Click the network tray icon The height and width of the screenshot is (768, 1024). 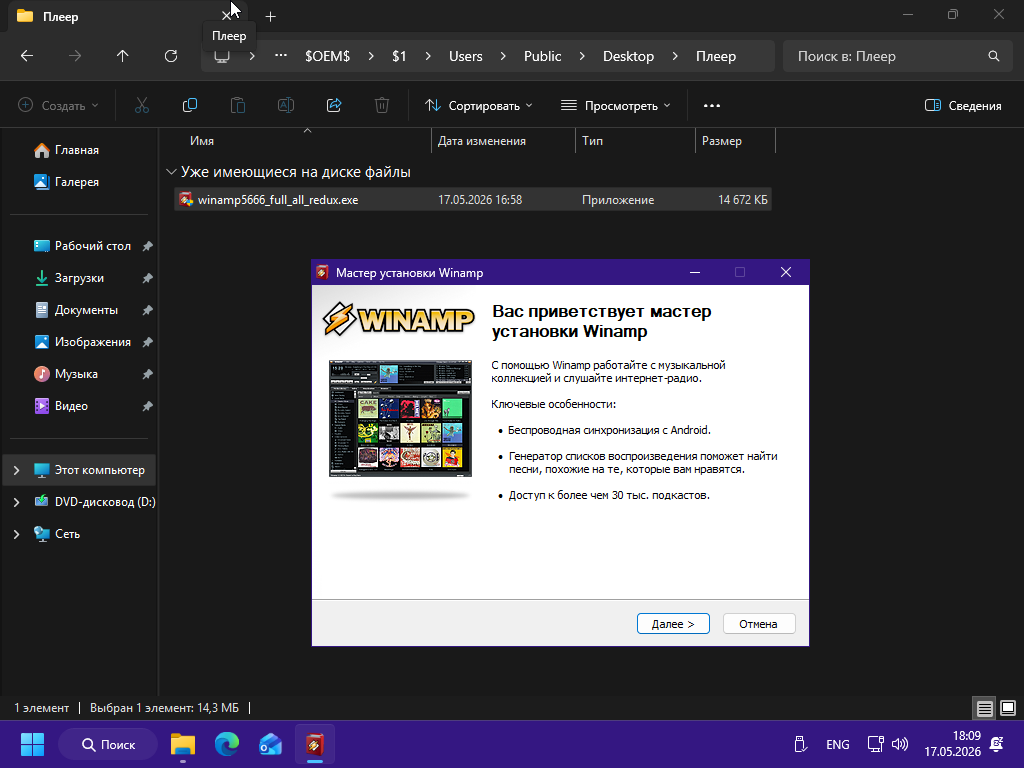tap(875, 744)
